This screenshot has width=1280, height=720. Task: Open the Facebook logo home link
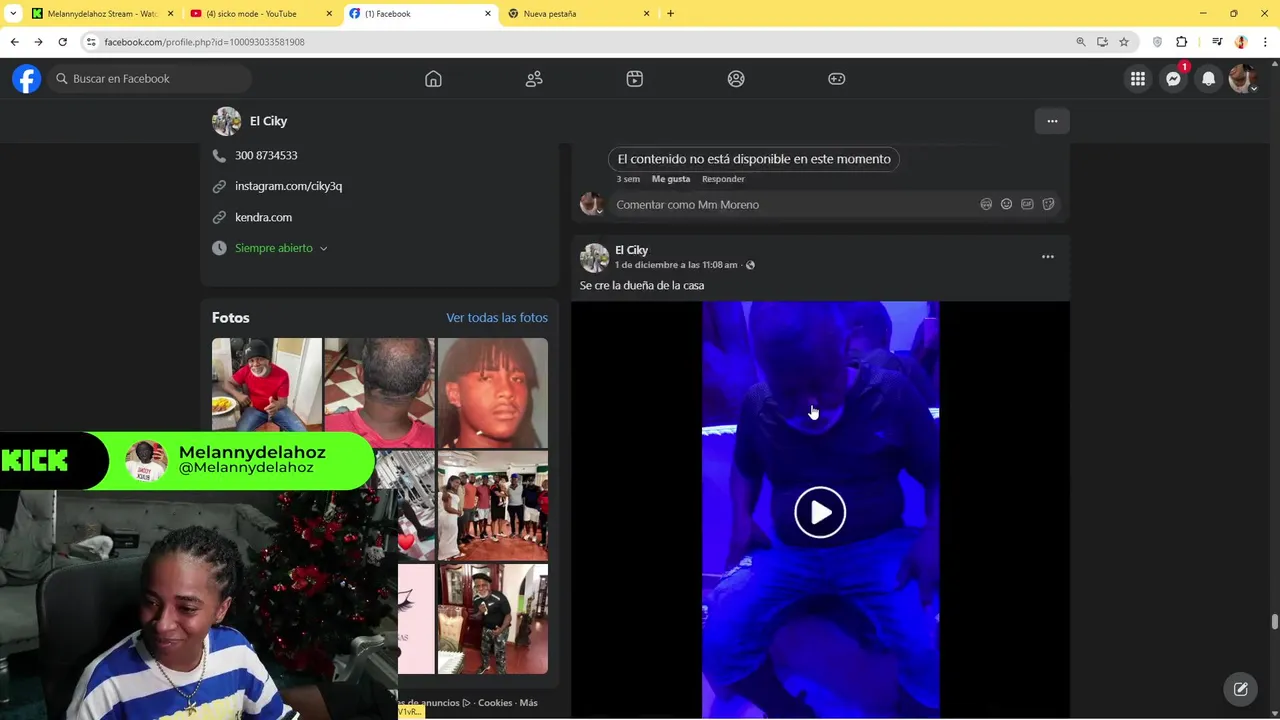click(27, 79)
